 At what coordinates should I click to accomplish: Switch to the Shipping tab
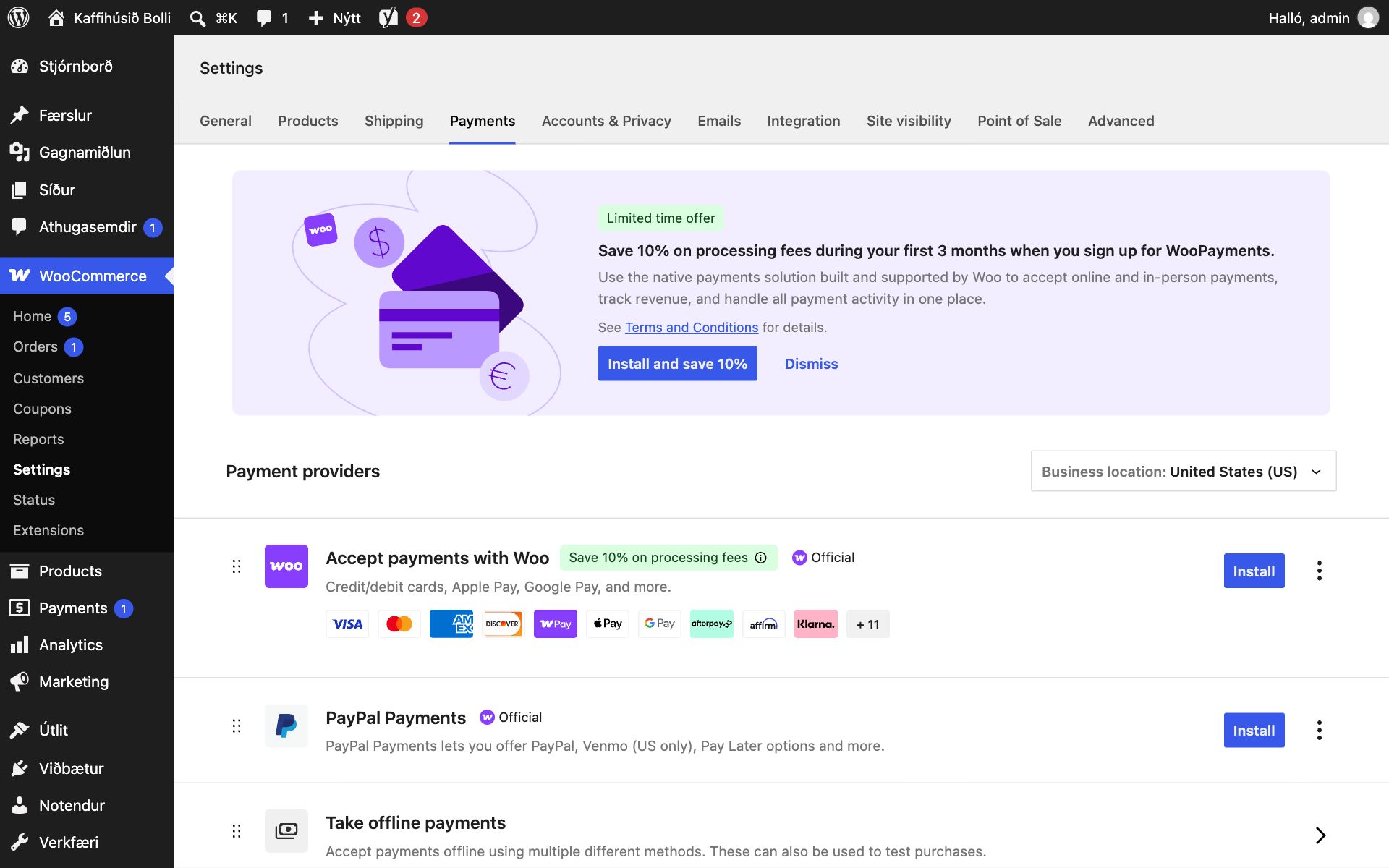click(x=394, y=121)
